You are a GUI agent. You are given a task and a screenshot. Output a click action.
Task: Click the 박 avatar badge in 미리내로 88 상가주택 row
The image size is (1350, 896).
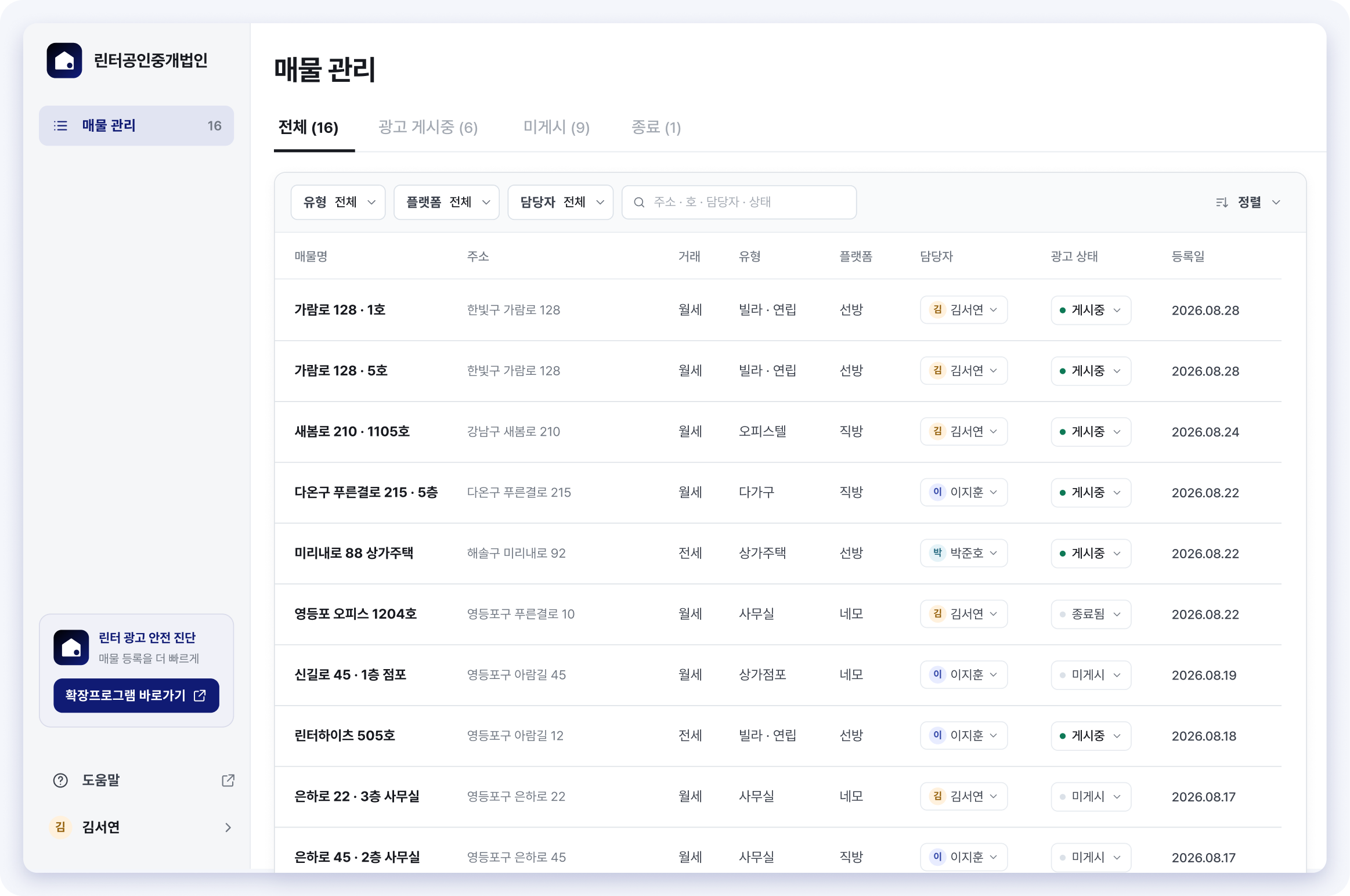click(937, 553)
